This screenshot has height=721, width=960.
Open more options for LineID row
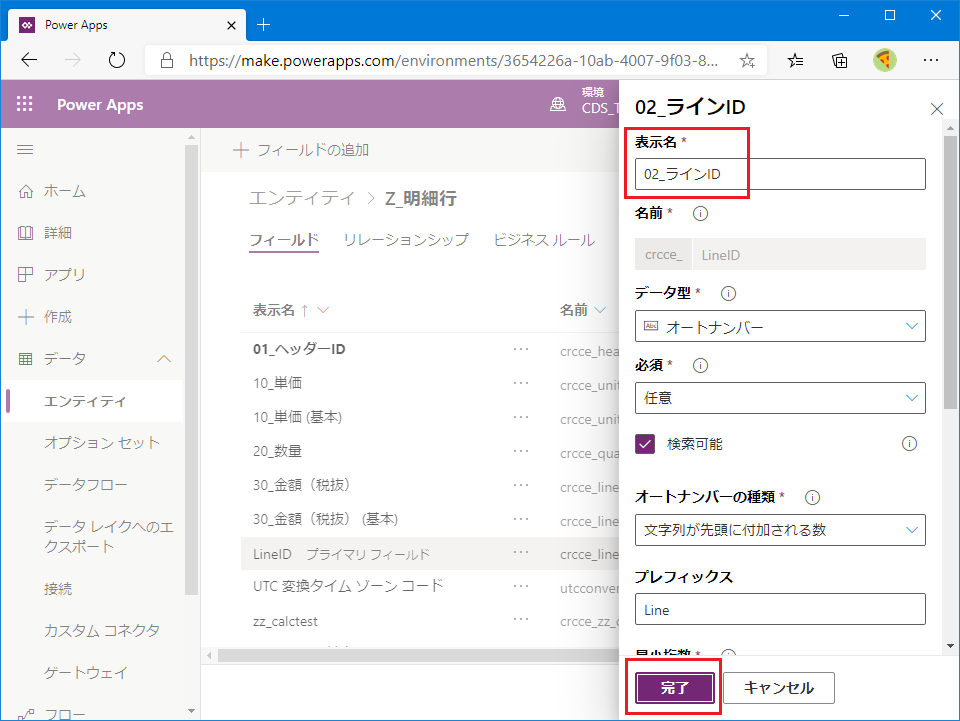pyautogui.click(x=521, y=553)
